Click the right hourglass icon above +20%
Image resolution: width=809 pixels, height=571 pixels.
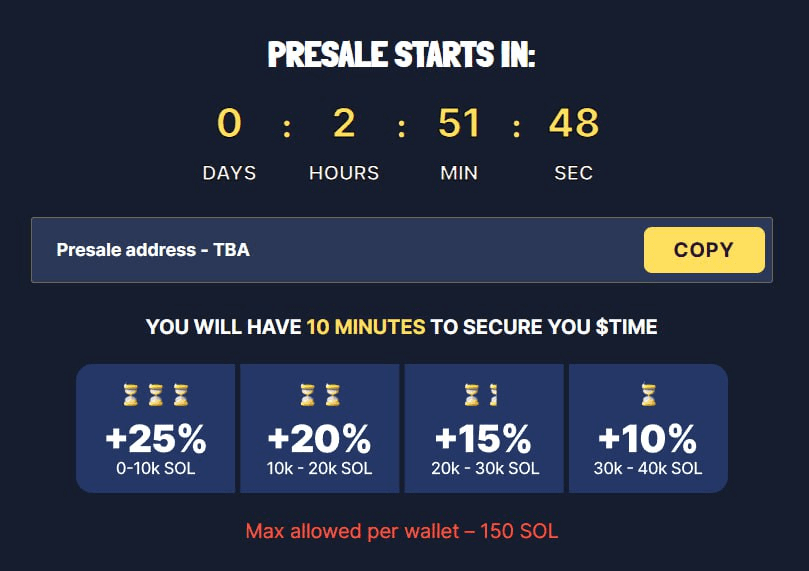point(333,395)
